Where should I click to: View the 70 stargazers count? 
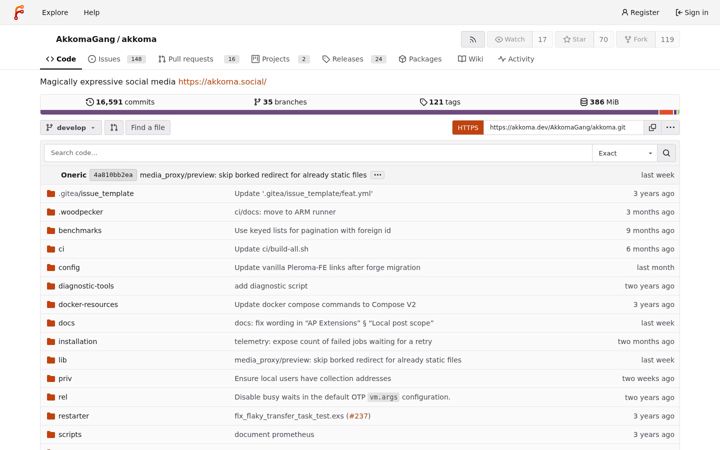coord(603,39)
